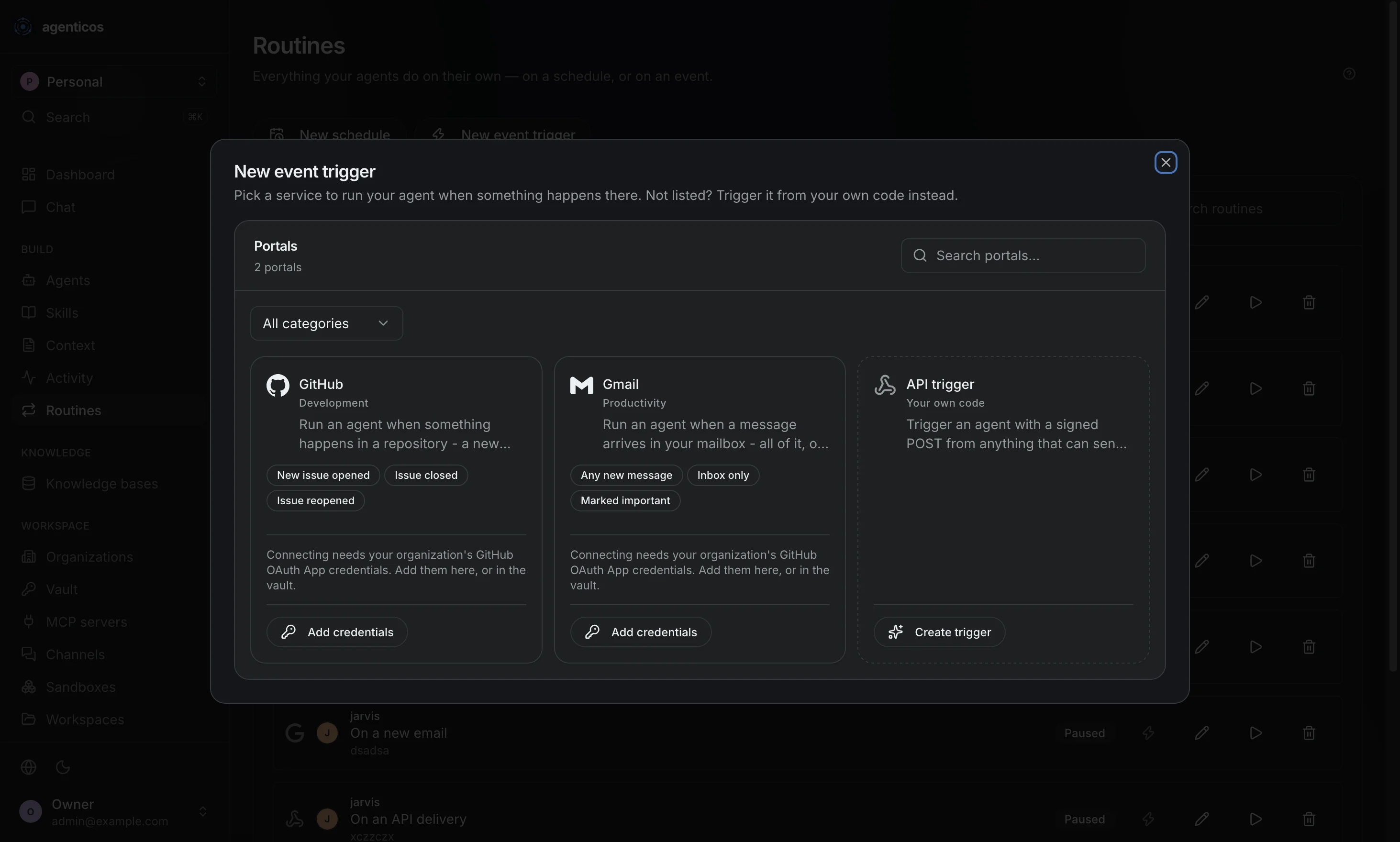Edit the "On an API delivery" routine with the pencil
1400x842 pixels.
pyautogui.click(x=1201, y=820)
